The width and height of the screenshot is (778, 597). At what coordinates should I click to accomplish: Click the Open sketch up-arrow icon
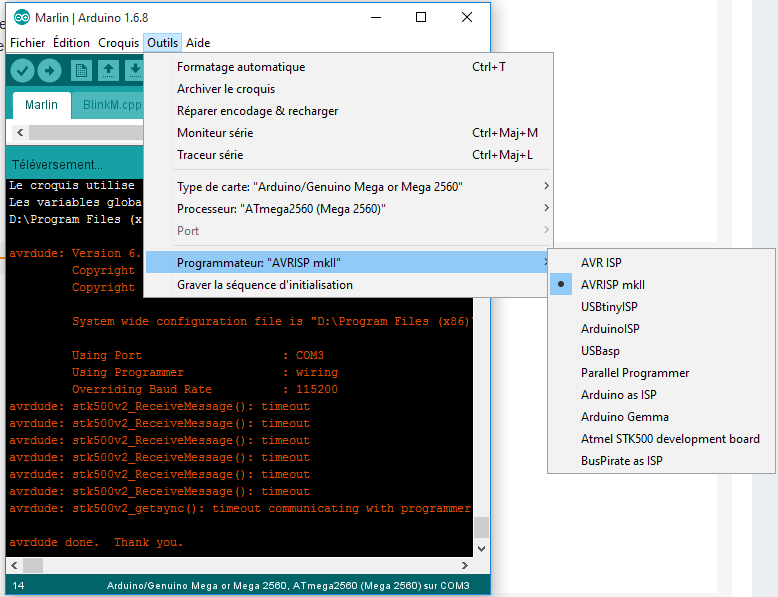coord(108,71)
